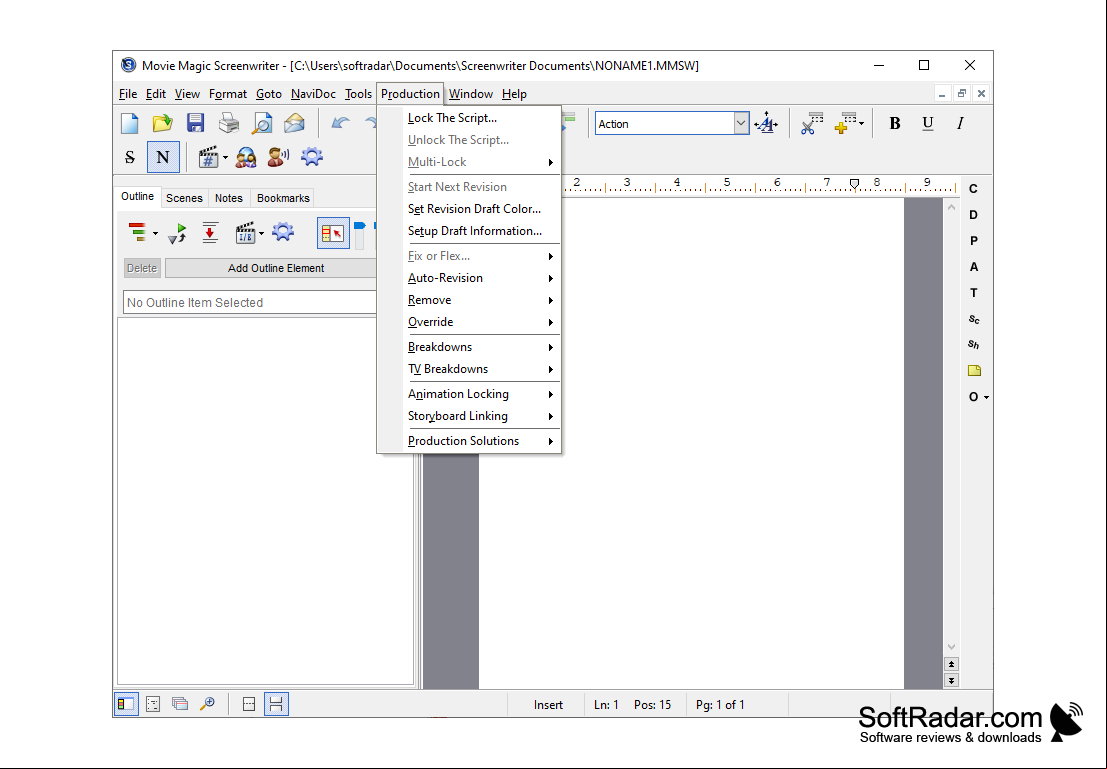The width and height of the screenshot is (1107, 769).
Task: Select the Outline tab
Action: click(137, 196)
